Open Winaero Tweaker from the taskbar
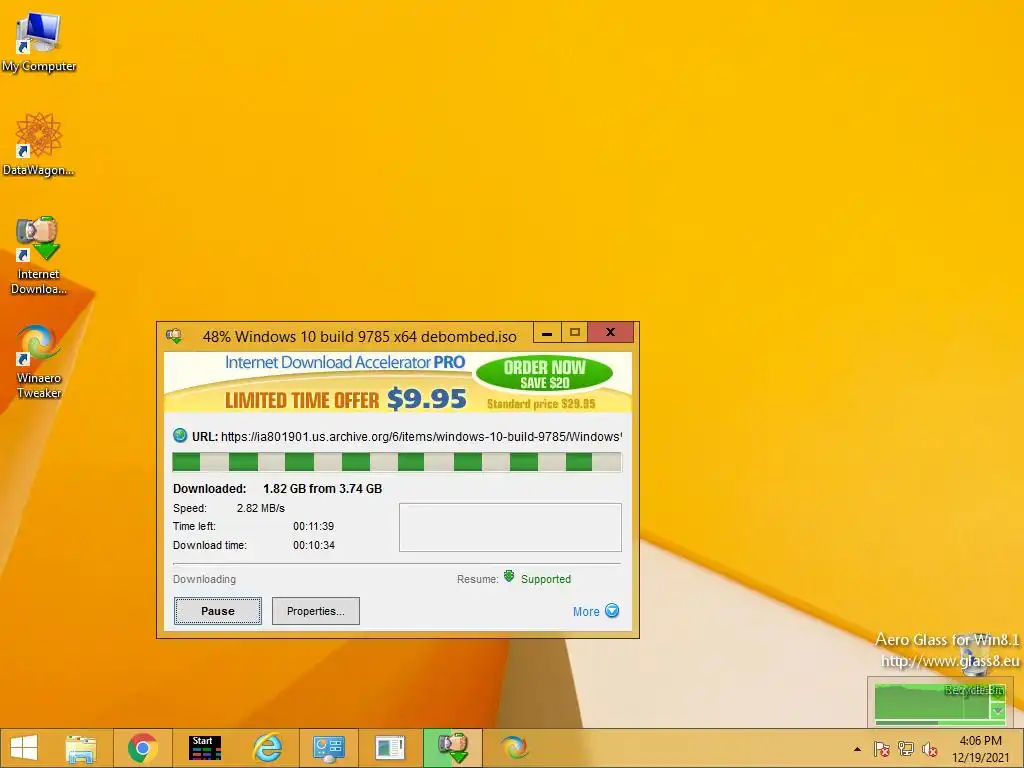Viewport: 1024px width, 768px height. click(x=514, y=748)
